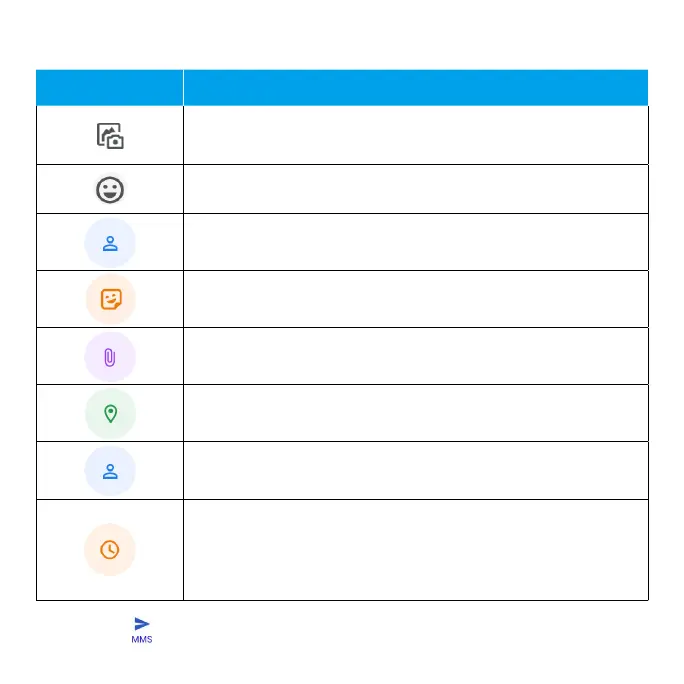The width and height of the screenshot is (684, 684).
Task: Open the emoji smiley face icon
Action: point(110,190)
